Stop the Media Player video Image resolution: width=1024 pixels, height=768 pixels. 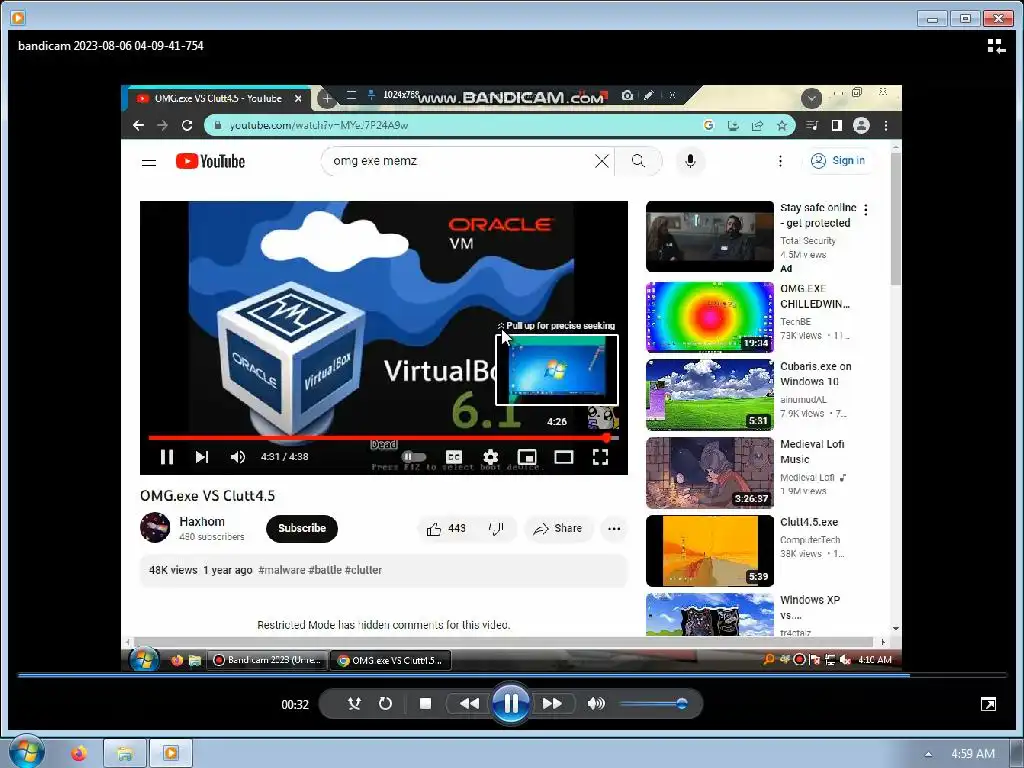click(425, 703)
